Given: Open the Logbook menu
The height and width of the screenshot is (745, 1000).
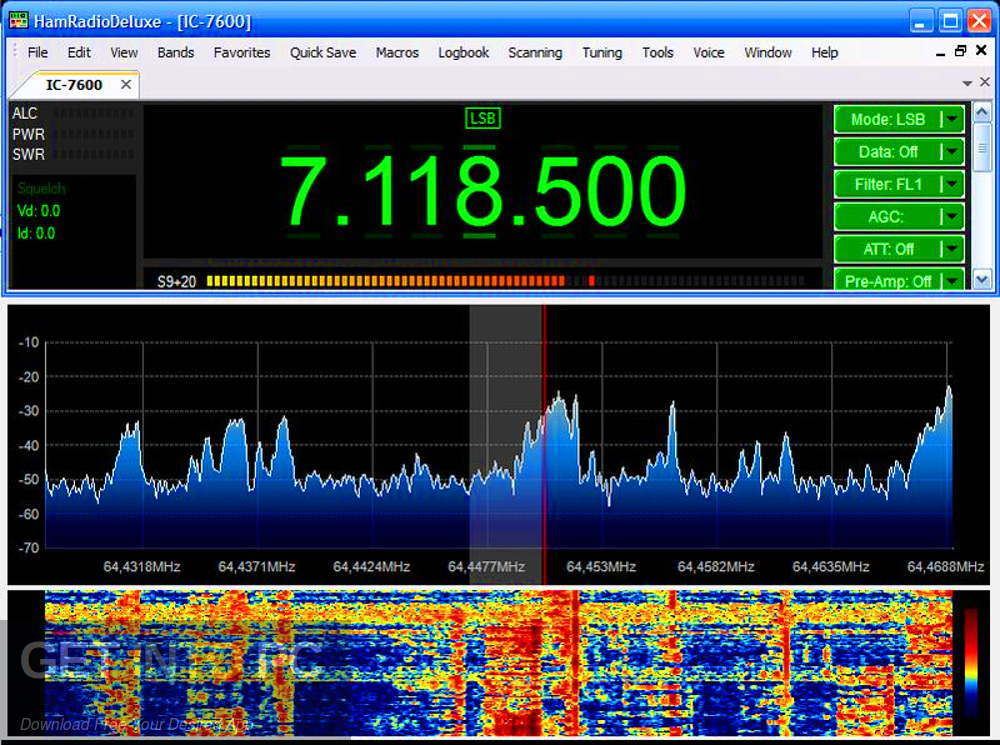Looking at the screenshot, I should [x=463, y=52].
